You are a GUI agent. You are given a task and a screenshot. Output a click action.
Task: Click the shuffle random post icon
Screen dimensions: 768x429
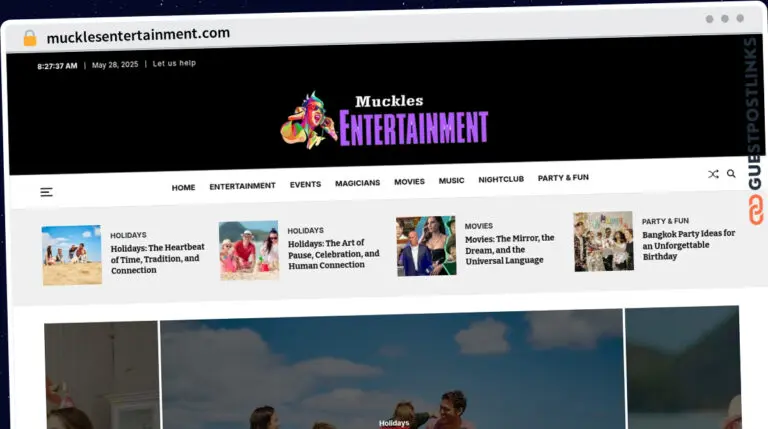713,174
